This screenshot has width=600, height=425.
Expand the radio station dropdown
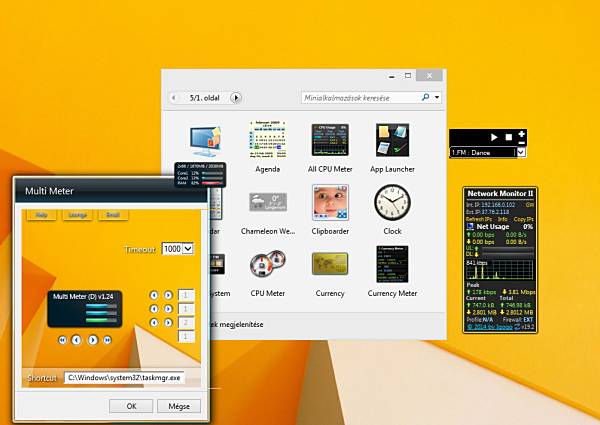(x=520, y=152)
